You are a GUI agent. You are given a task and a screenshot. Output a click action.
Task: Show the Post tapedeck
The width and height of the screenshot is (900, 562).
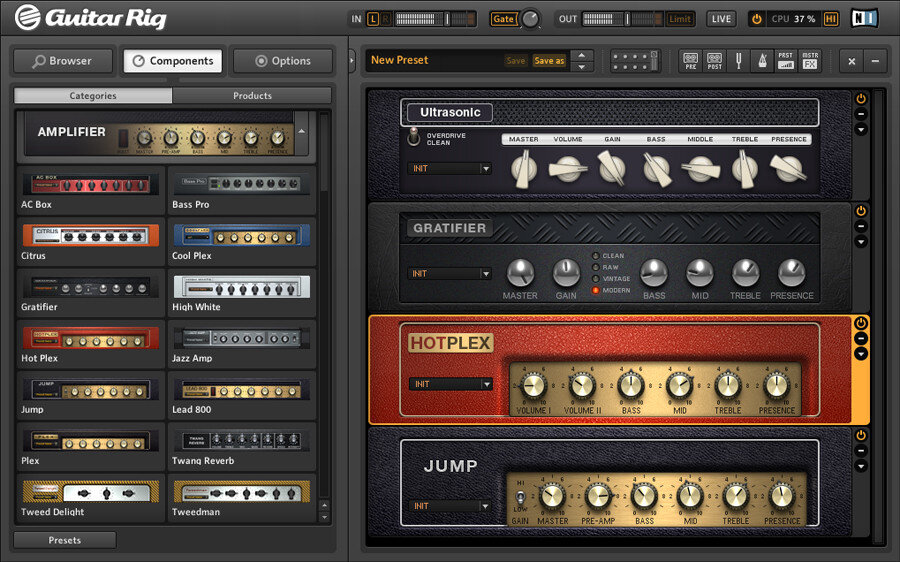point(715,61)
